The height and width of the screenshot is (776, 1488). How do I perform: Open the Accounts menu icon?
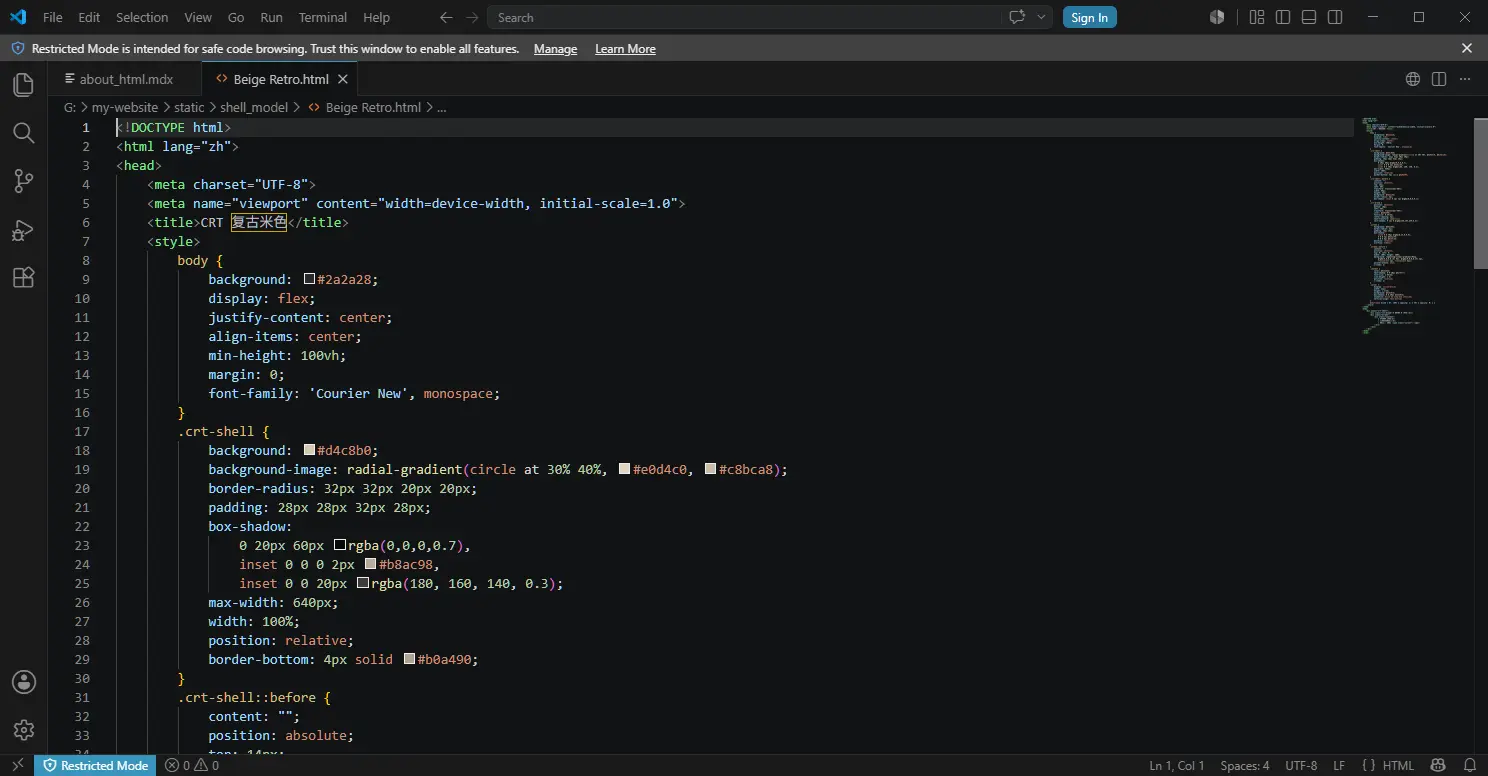pyautogui.click(x=23, y=682)
